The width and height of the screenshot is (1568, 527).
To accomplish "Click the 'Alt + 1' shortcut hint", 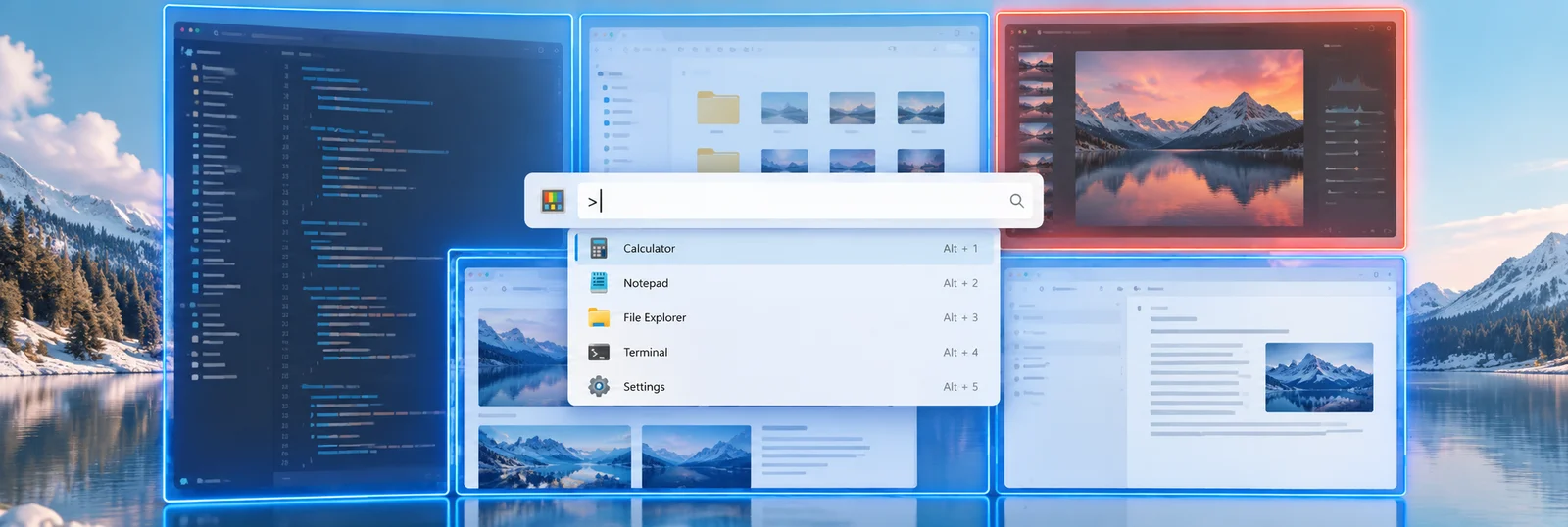I will [960, 249].
